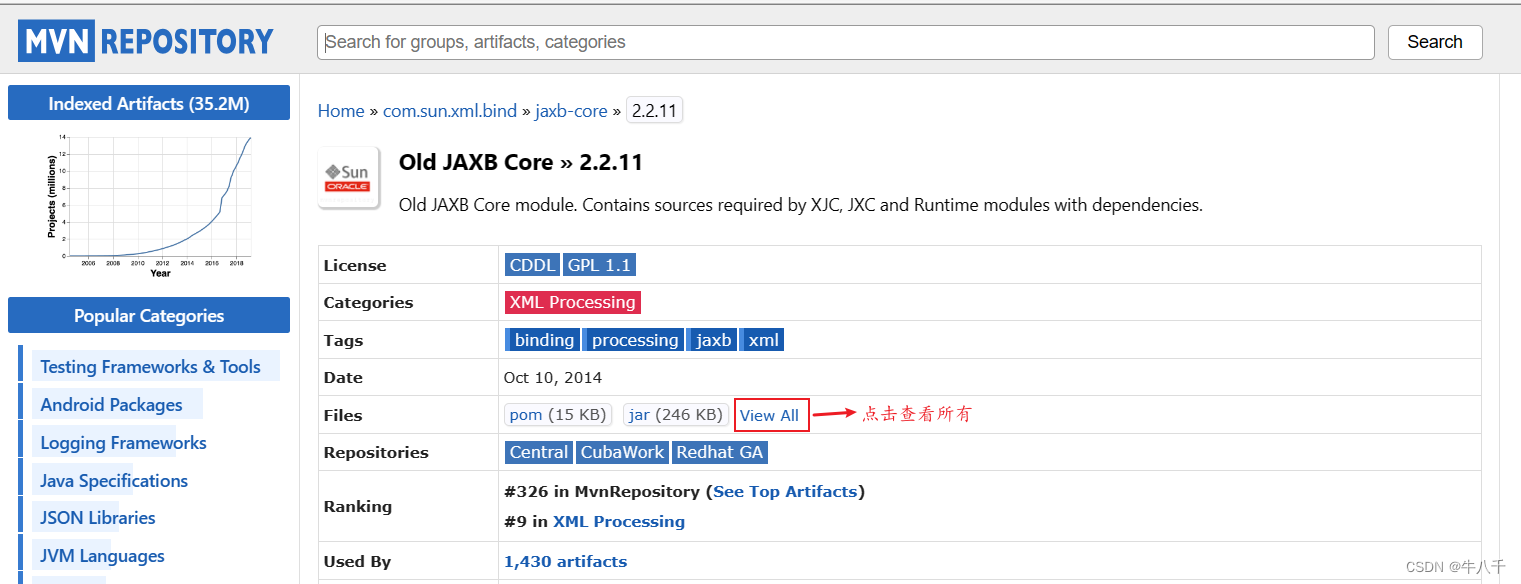Open Java Specifications category
Image resolution: width=1521 pixels, height=584 pixels.
coord(114,481)
